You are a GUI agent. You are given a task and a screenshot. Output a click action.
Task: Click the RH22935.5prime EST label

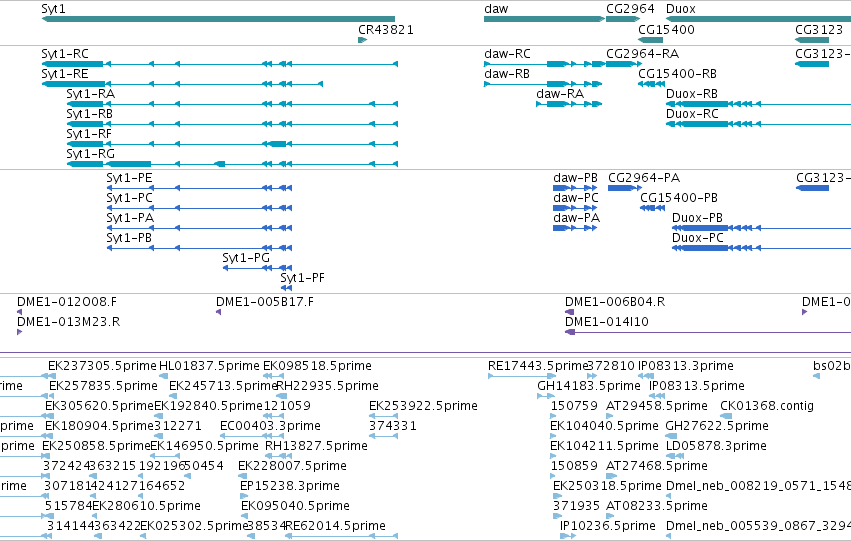coord(328,386)
